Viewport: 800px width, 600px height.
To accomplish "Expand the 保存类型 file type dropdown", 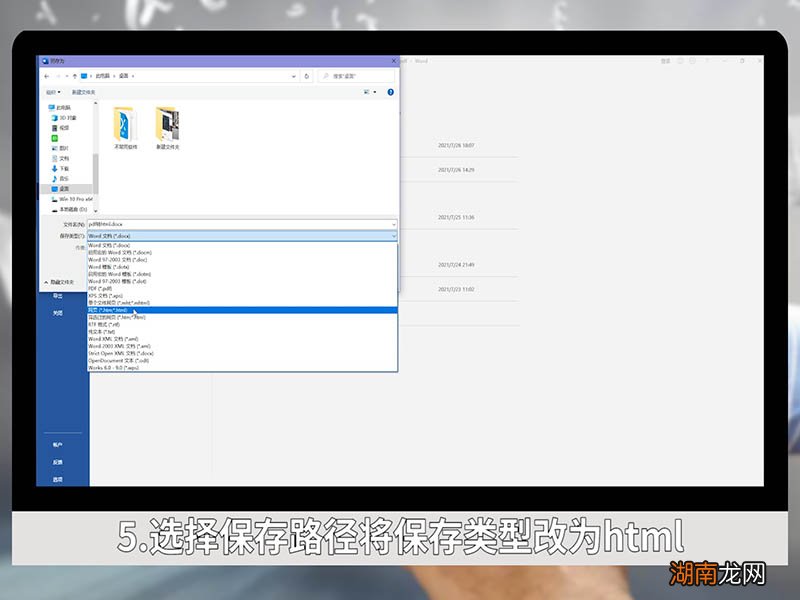I will click(393, 235).
